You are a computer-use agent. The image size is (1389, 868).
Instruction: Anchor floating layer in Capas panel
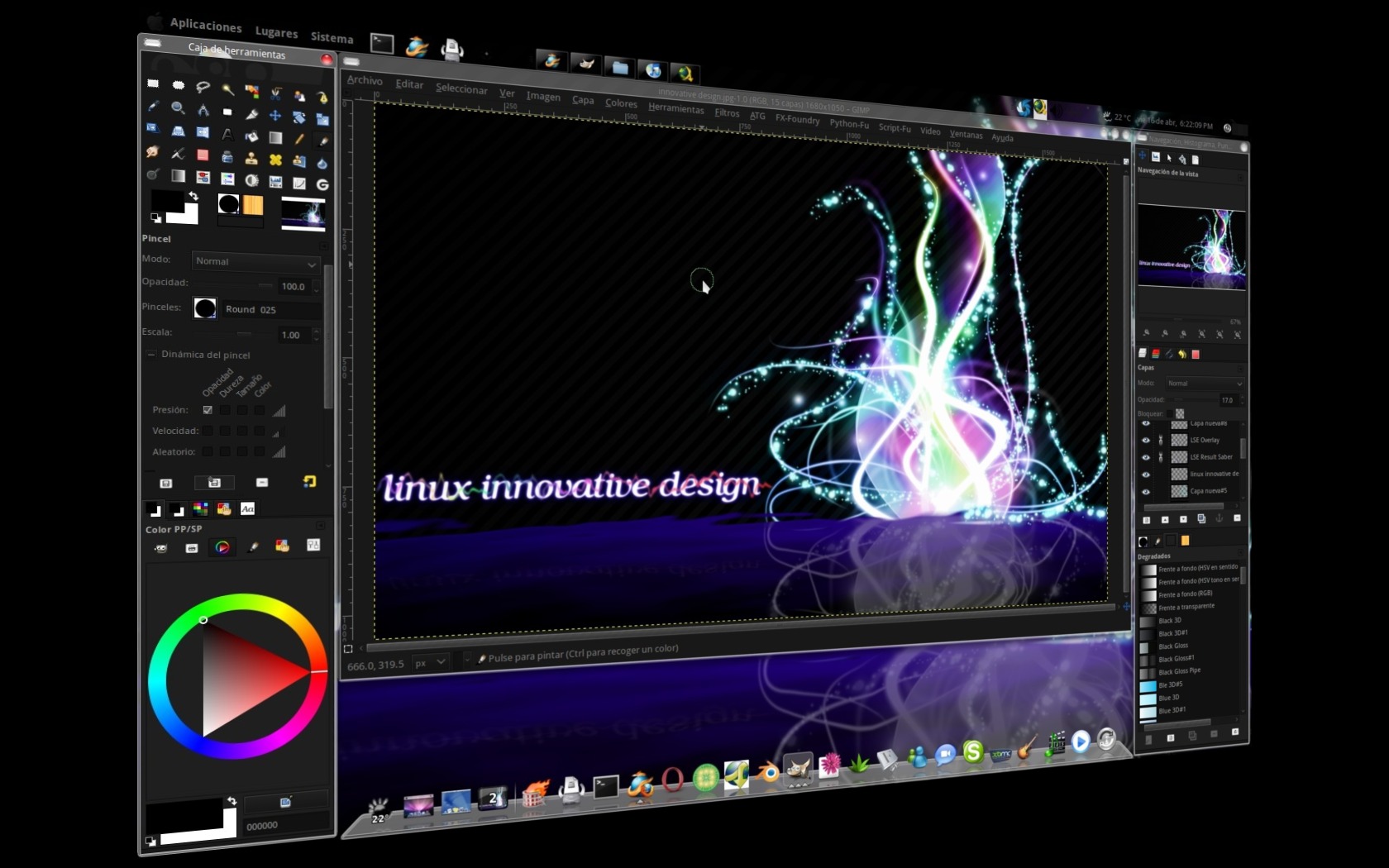click(1219, 518)
